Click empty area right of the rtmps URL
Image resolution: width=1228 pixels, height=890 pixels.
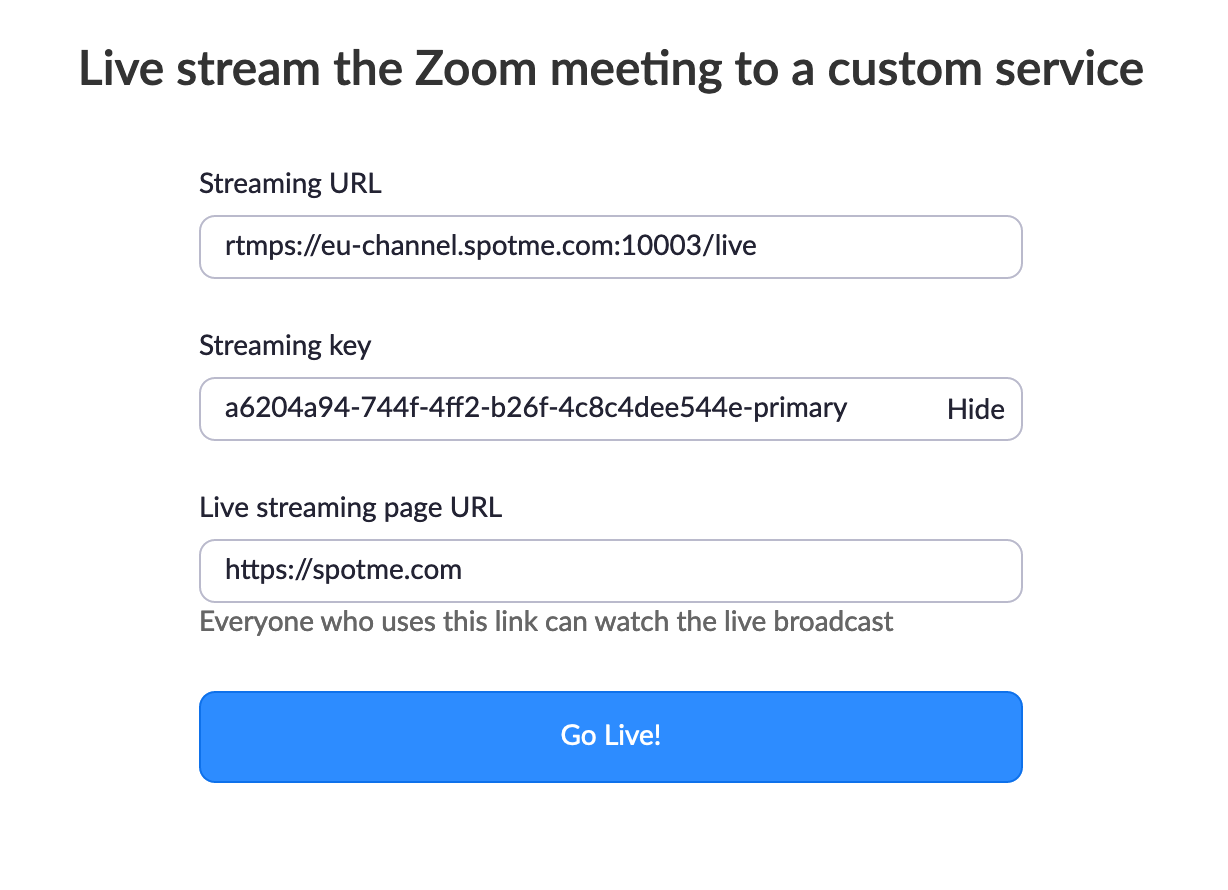[888, 247]
